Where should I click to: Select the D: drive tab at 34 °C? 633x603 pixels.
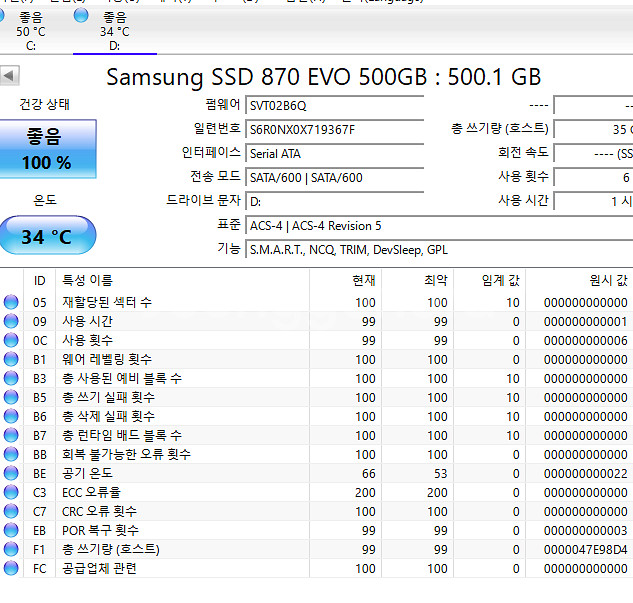pos(115,31)
